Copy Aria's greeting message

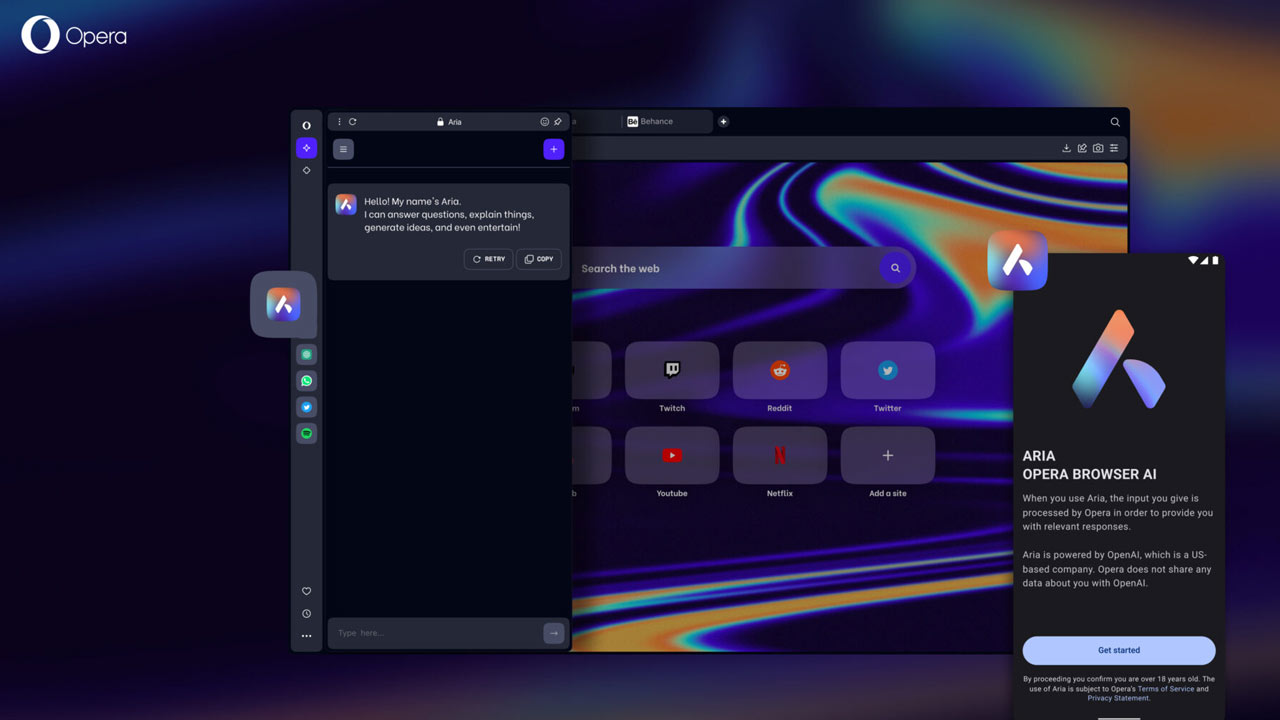pyautogui.click(x=539, y=259)
